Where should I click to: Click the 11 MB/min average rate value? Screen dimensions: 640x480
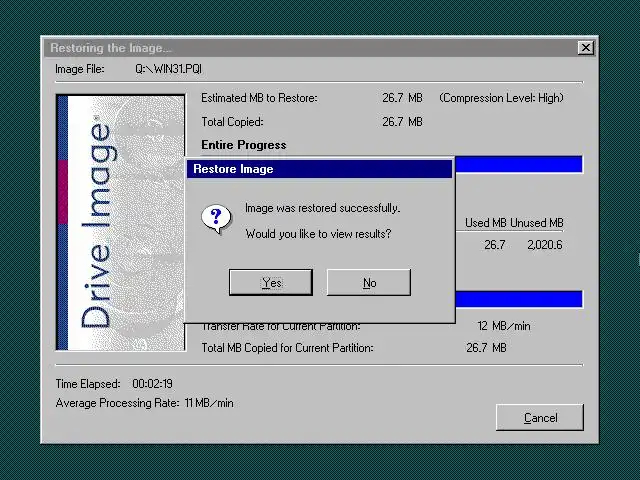pos(209,403)
